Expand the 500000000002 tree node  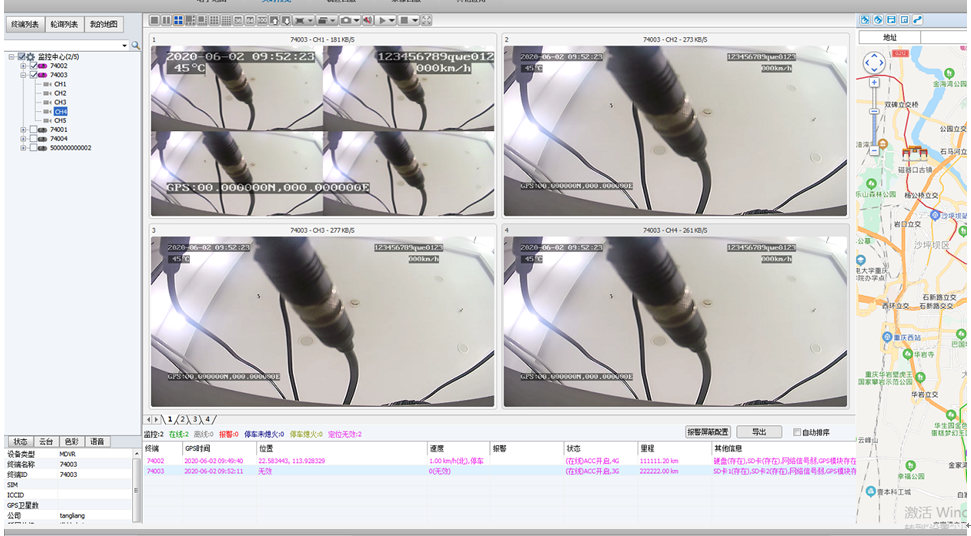click(x=23, y=148)
